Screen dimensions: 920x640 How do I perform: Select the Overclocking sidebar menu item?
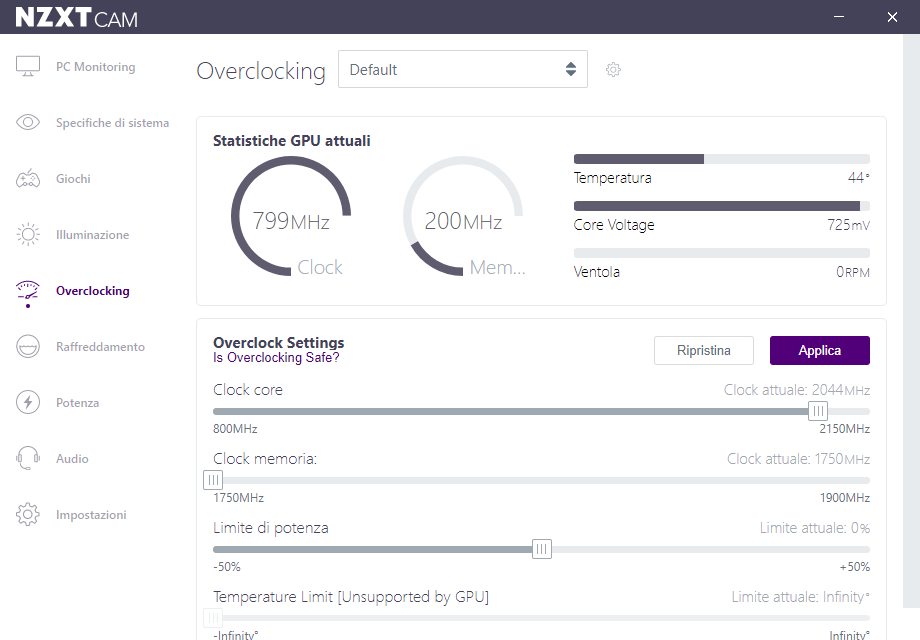[x=92, y=291]
